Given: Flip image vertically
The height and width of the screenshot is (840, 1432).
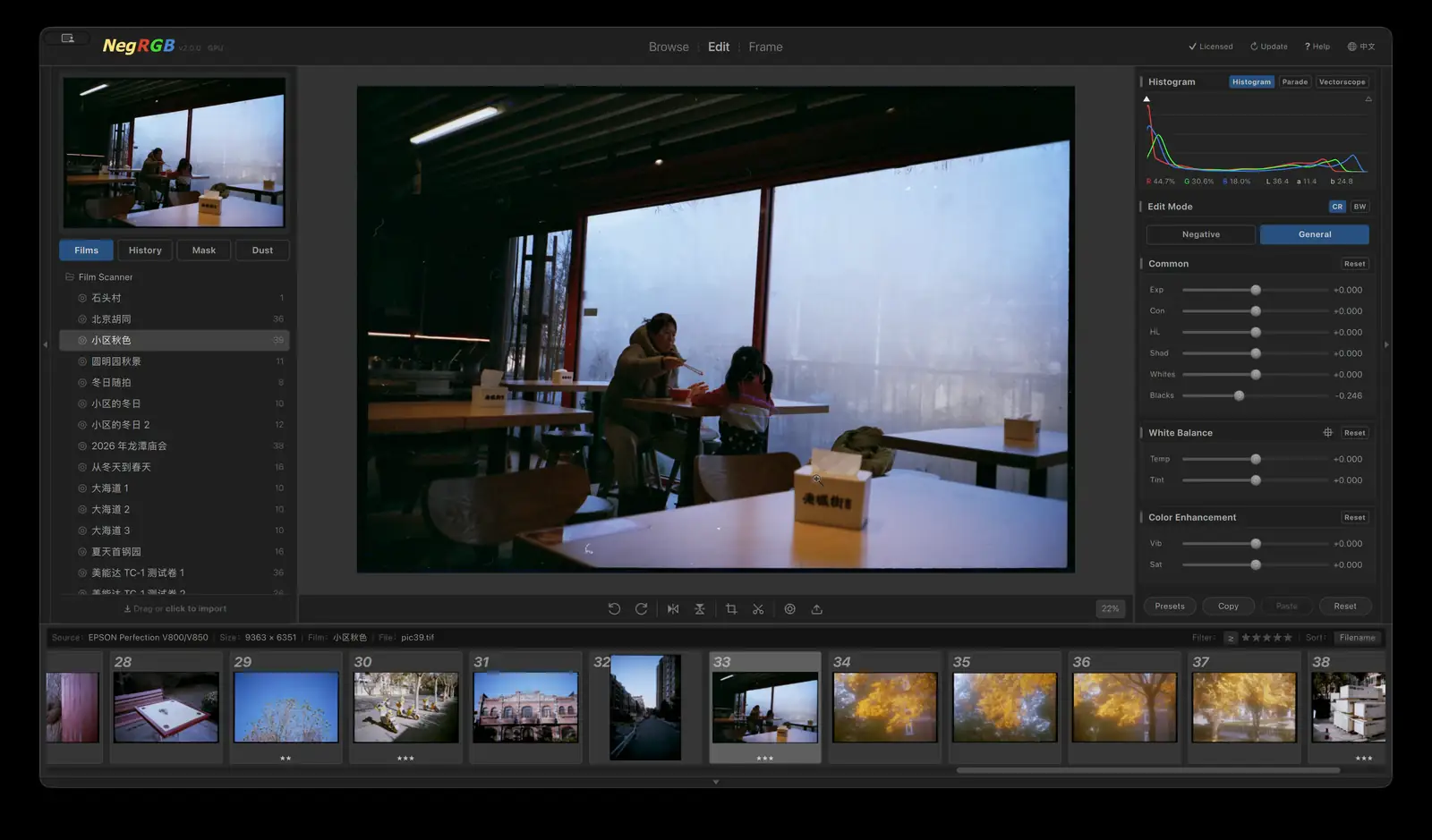Looking at the screenshot, I should tap(700, 609).
